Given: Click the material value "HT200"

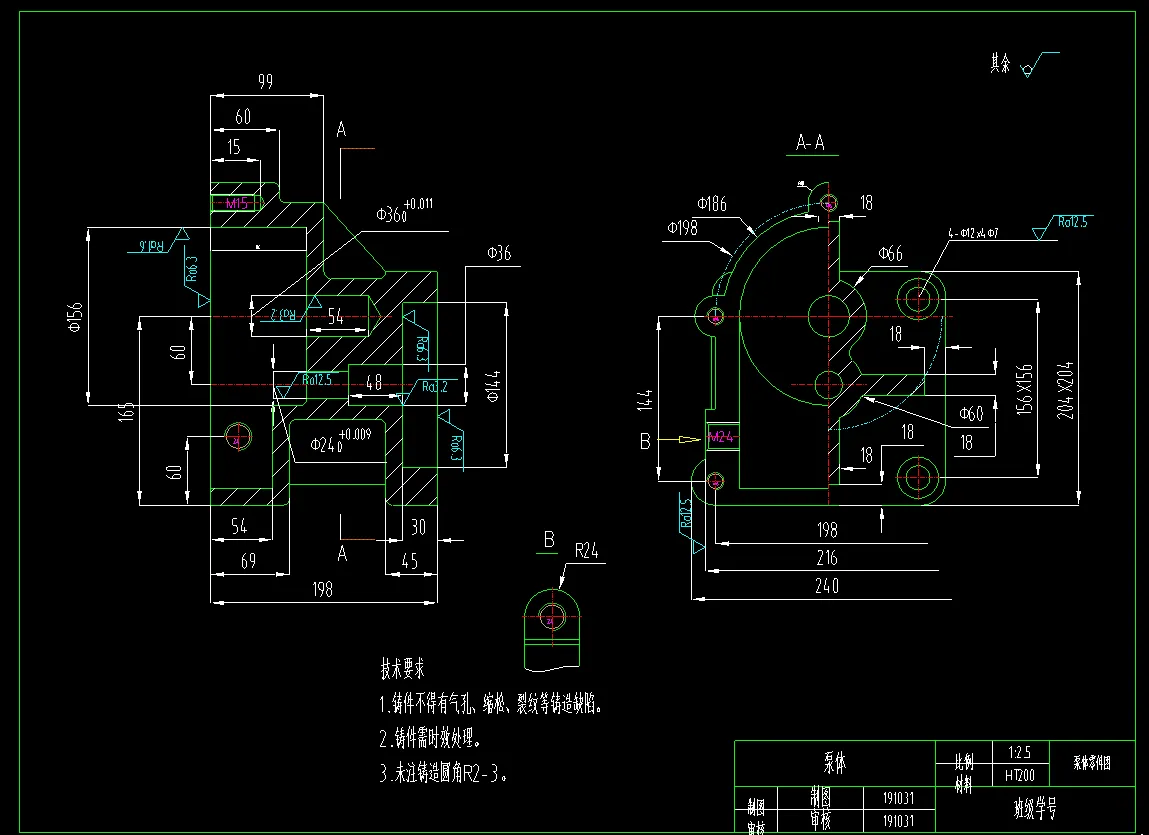Looking at the screenshot, I should tap(1019, 775).
